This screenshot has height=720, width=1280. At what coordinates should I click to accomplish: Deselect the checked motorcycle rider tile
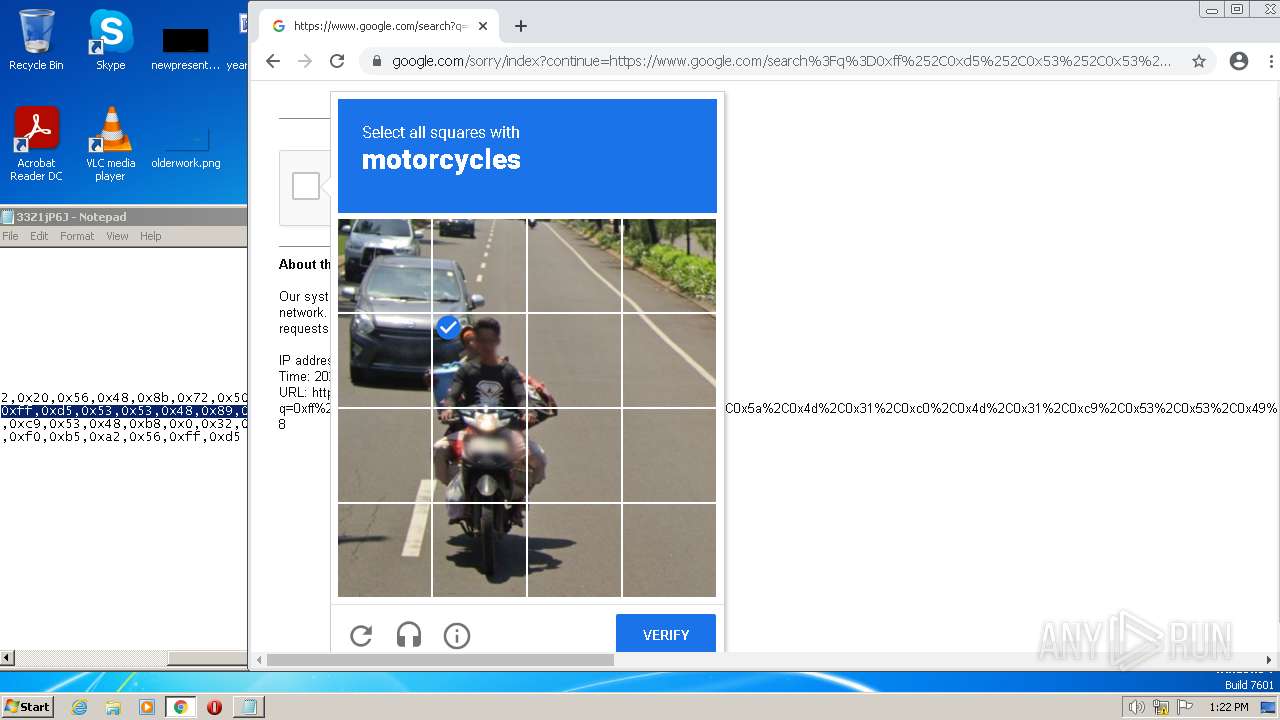pyautogui.click(x=479, y=360)
